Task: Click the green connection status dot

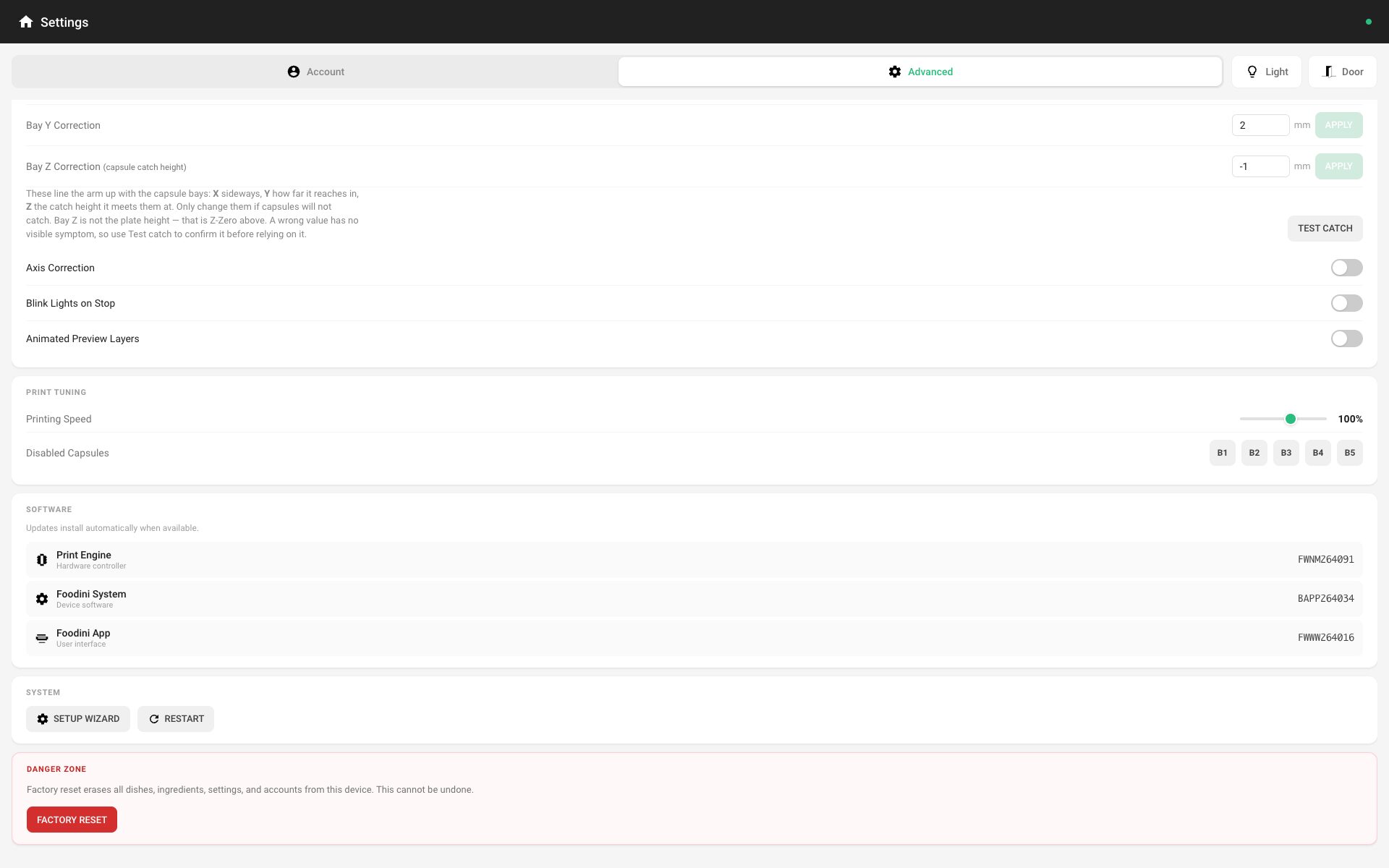Action: (x=1368, y=22)
